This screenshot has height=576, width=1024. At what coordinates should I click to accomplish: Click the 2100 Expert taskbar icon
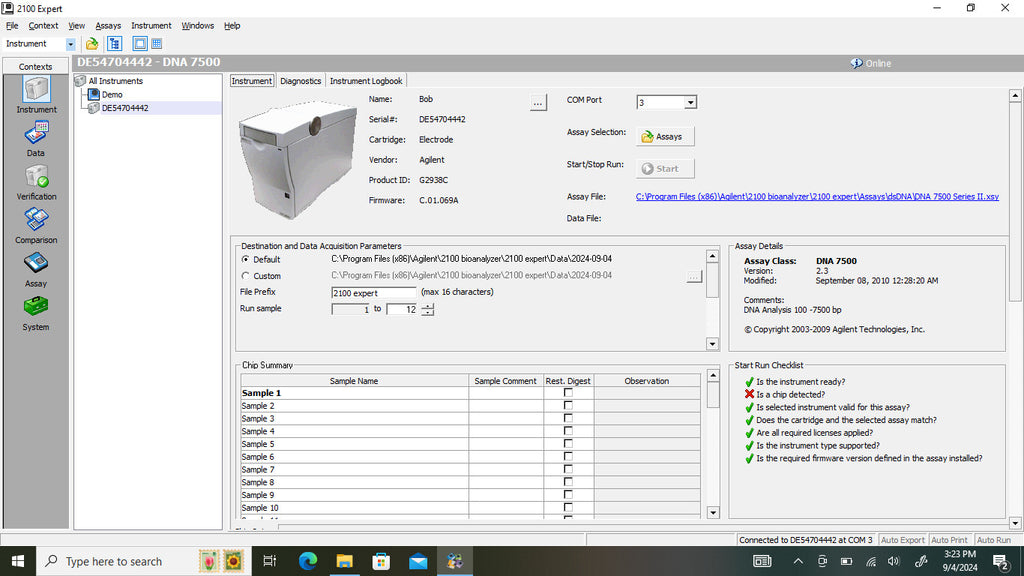[455, 561]
